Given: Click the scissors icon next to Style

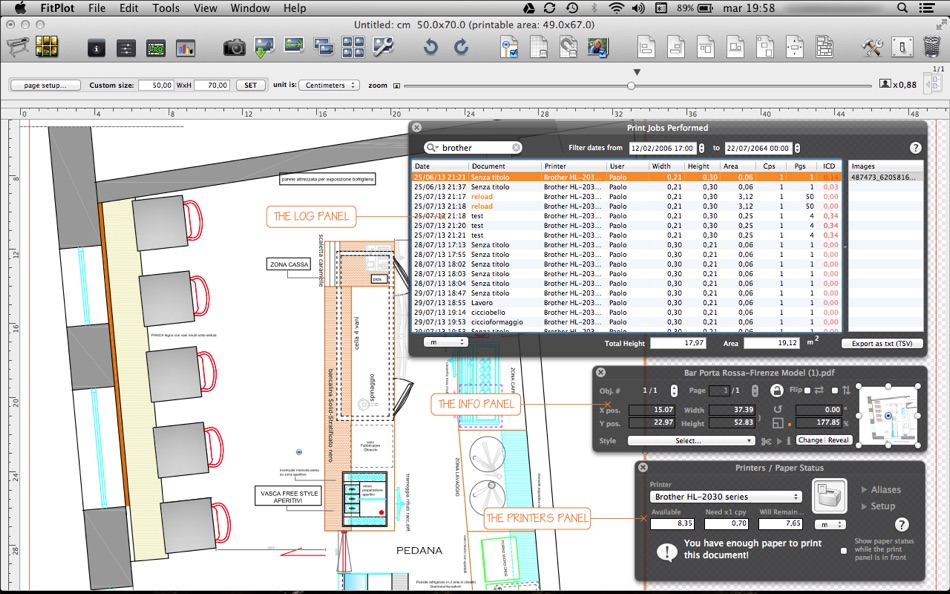Looking at the screenshot, I should coord(765,440).
